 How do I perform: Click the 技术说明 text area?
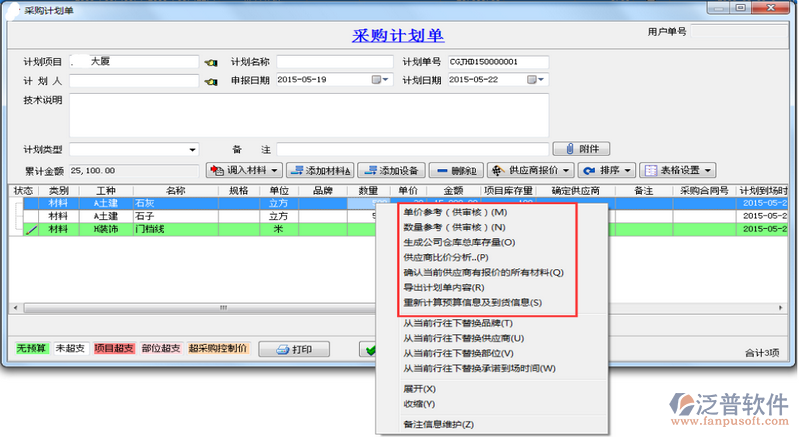pos(309,115)
